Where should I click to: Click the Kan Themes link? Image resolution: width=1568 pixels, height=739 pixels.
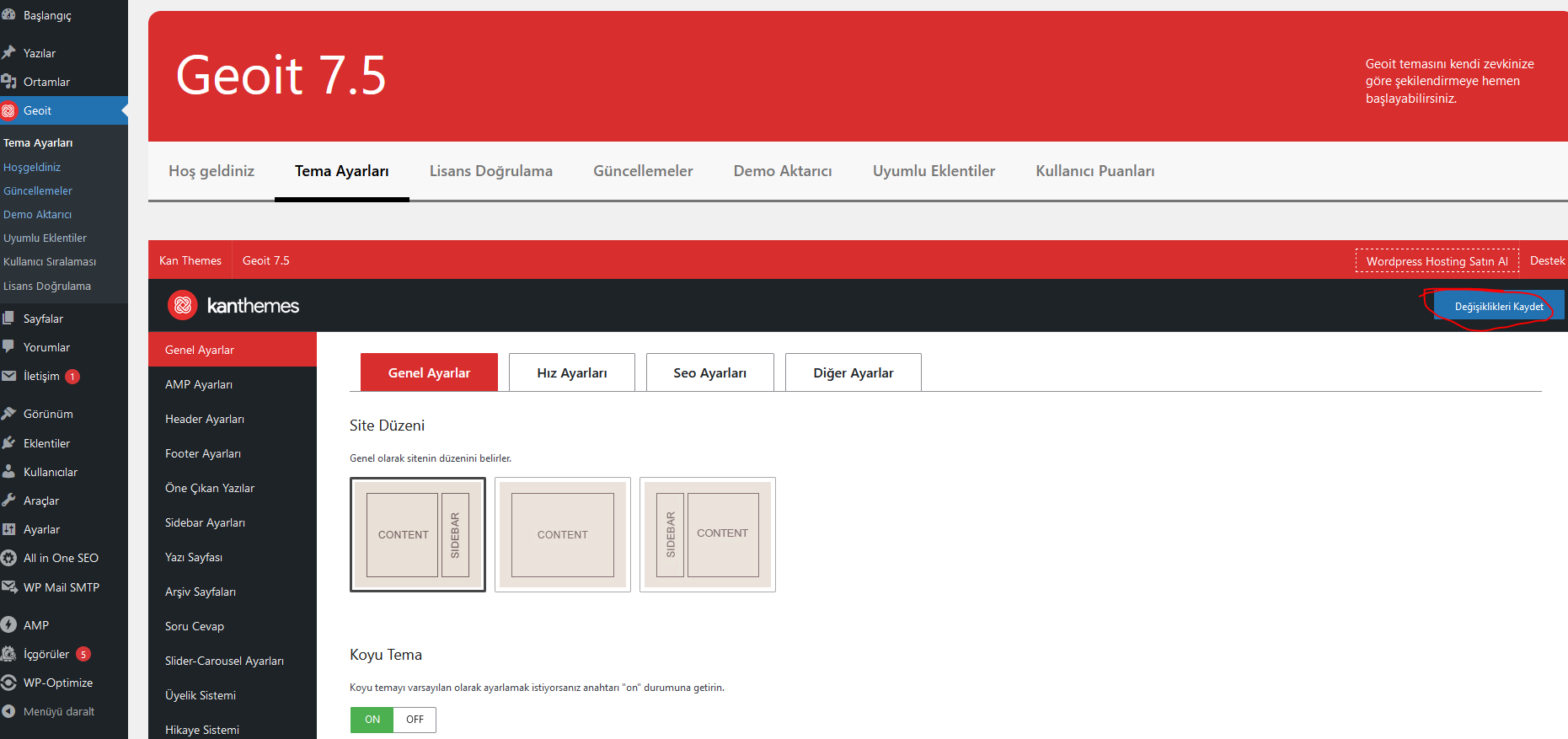[190, 260]
